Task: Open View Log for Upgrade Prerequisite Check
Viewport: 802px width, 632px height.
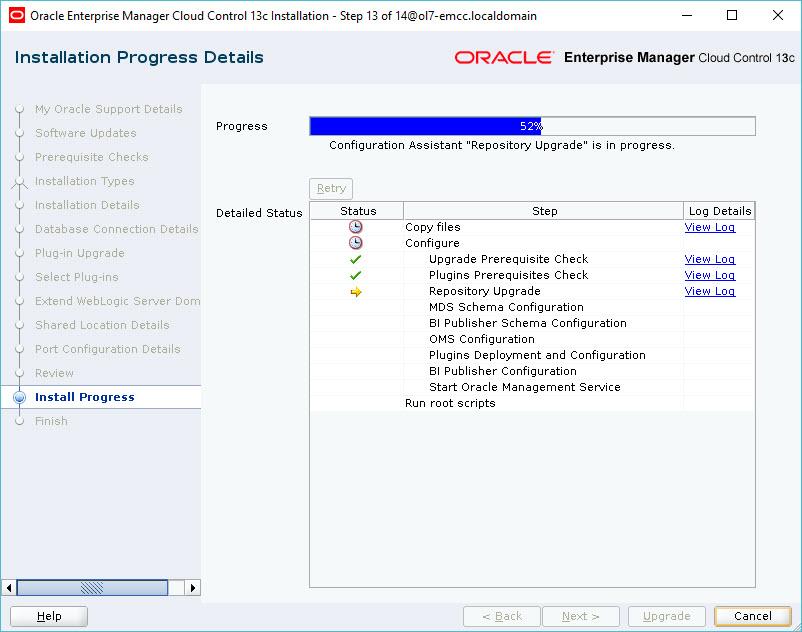Action: pos(709,259)
